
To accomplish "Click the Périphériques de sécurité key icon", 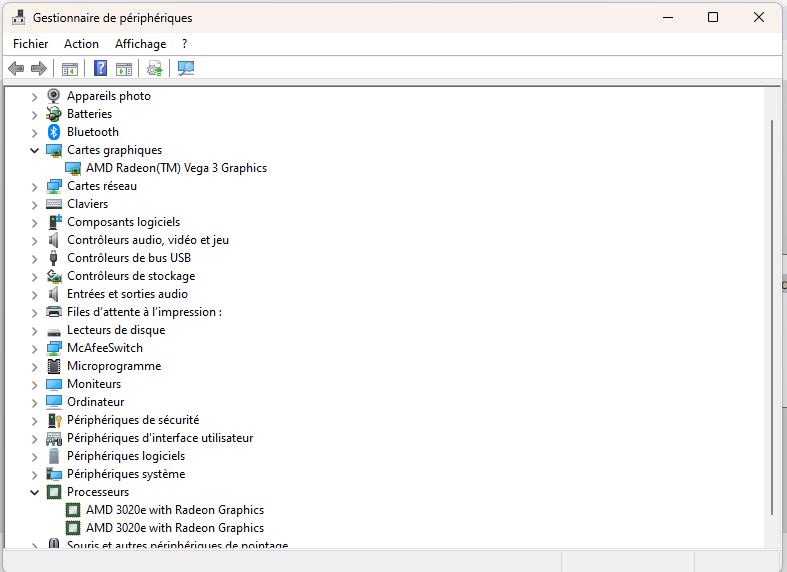I will (54, 420).
